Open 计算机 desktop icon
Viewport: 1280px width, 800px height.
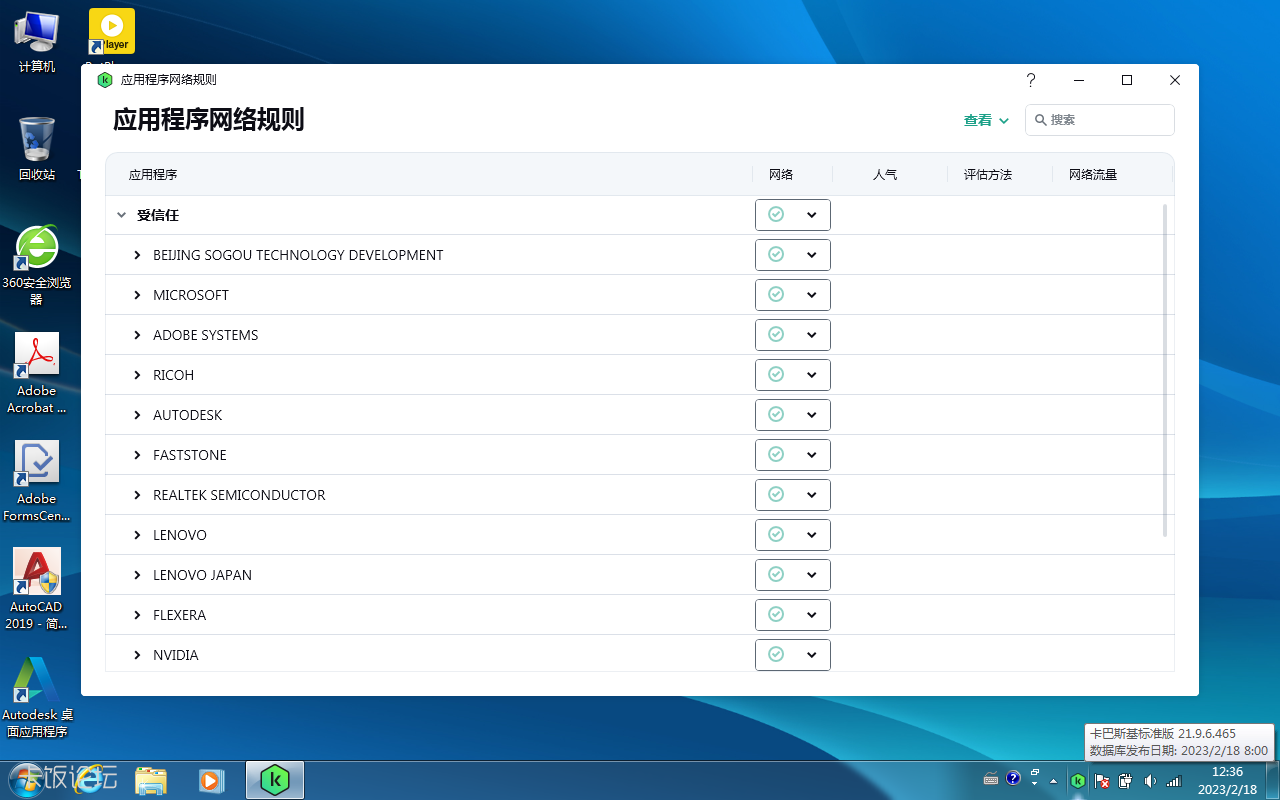37,42
